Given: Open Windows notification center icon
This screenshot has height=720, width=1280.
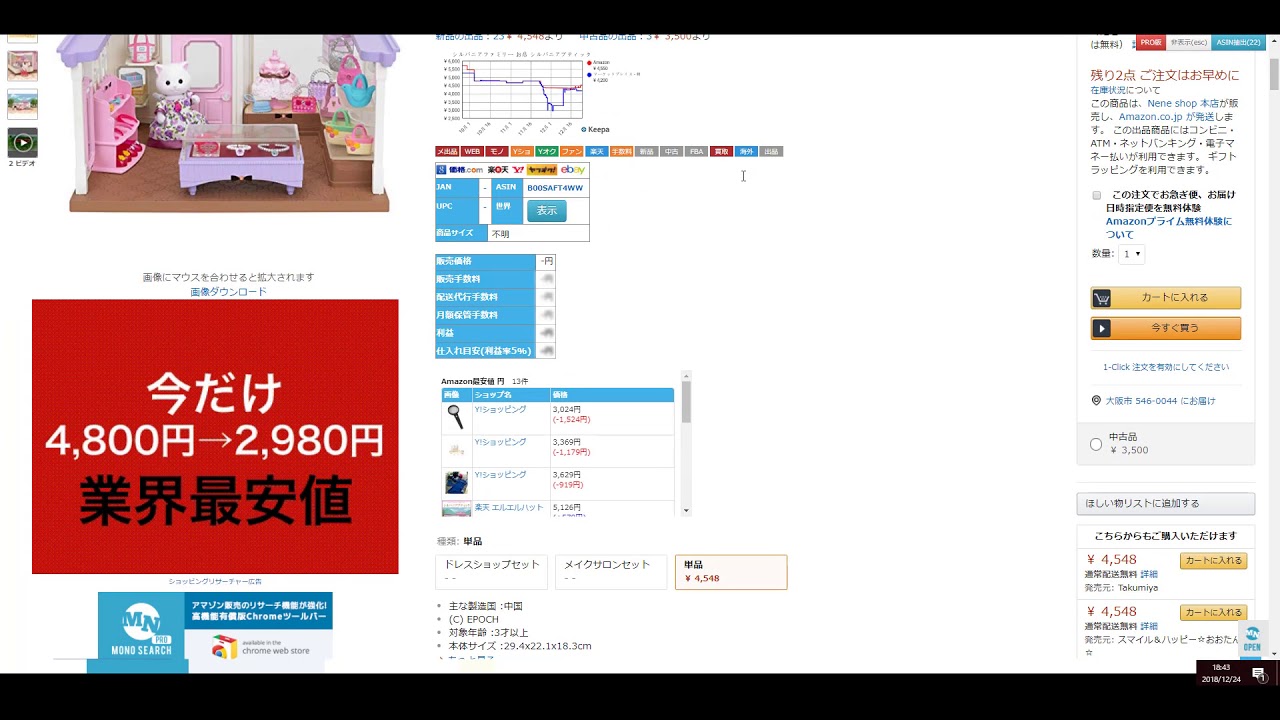Looking at the screenshot, I should pos(1259,675).
